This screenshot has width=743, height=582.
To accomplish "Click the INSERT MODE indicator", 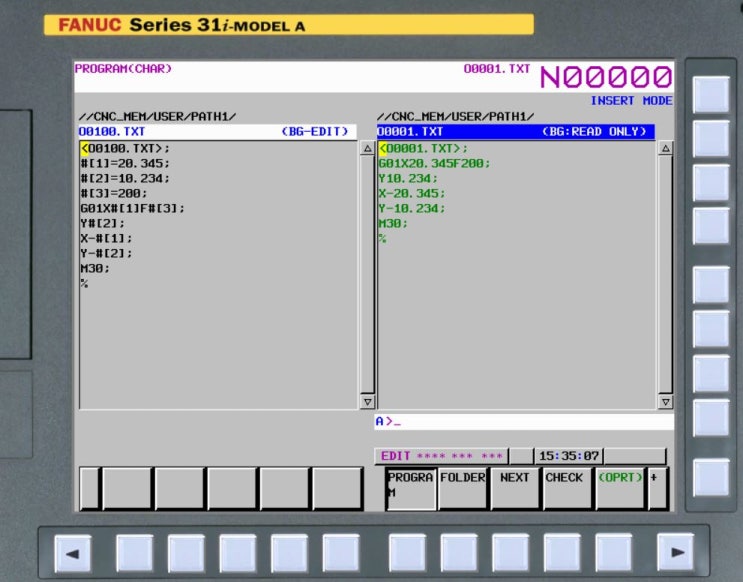I will (631, 100).
